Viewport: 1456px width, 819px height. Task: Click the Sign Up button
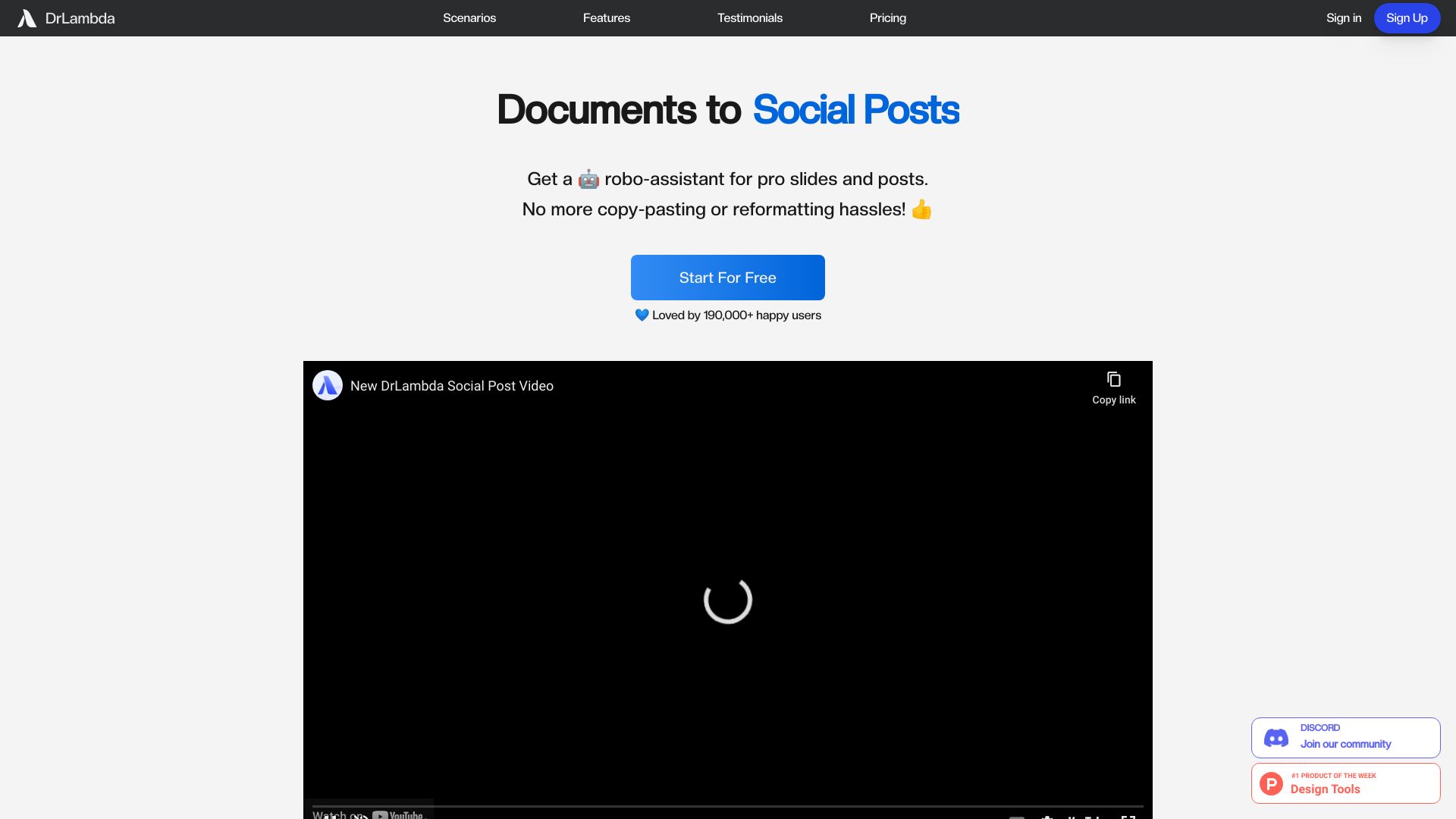coord(1406,18)
